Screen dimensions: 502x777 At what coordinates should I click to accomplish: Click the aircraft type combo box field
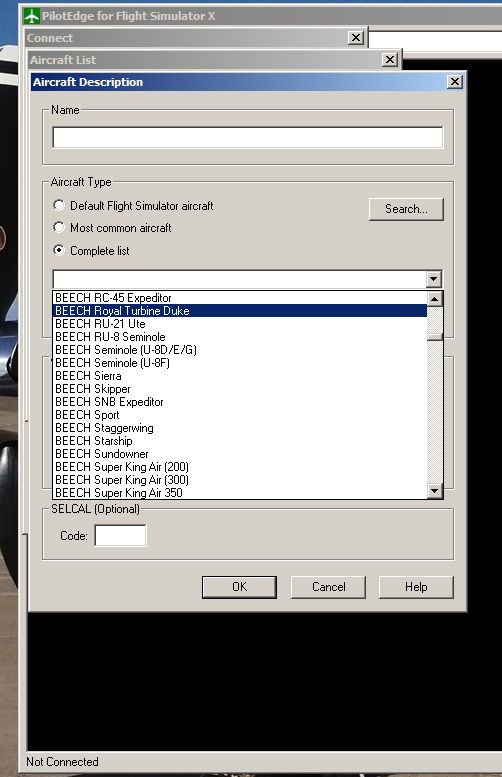point(239,279)
